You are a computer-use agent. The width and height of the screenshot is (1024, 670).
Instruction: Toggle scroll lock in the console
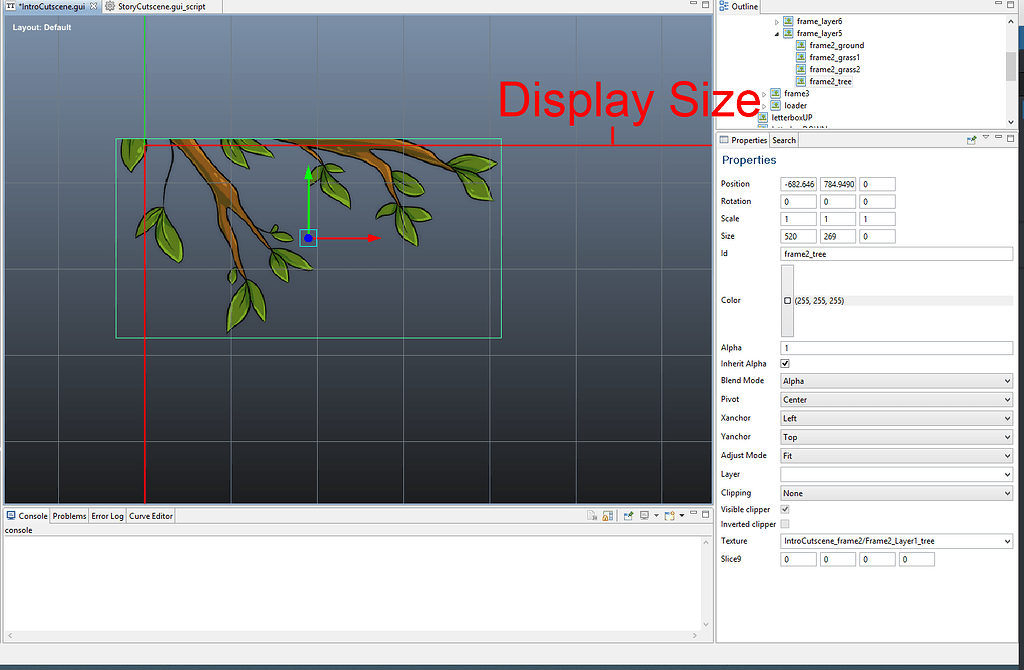(x=608, y=514)
